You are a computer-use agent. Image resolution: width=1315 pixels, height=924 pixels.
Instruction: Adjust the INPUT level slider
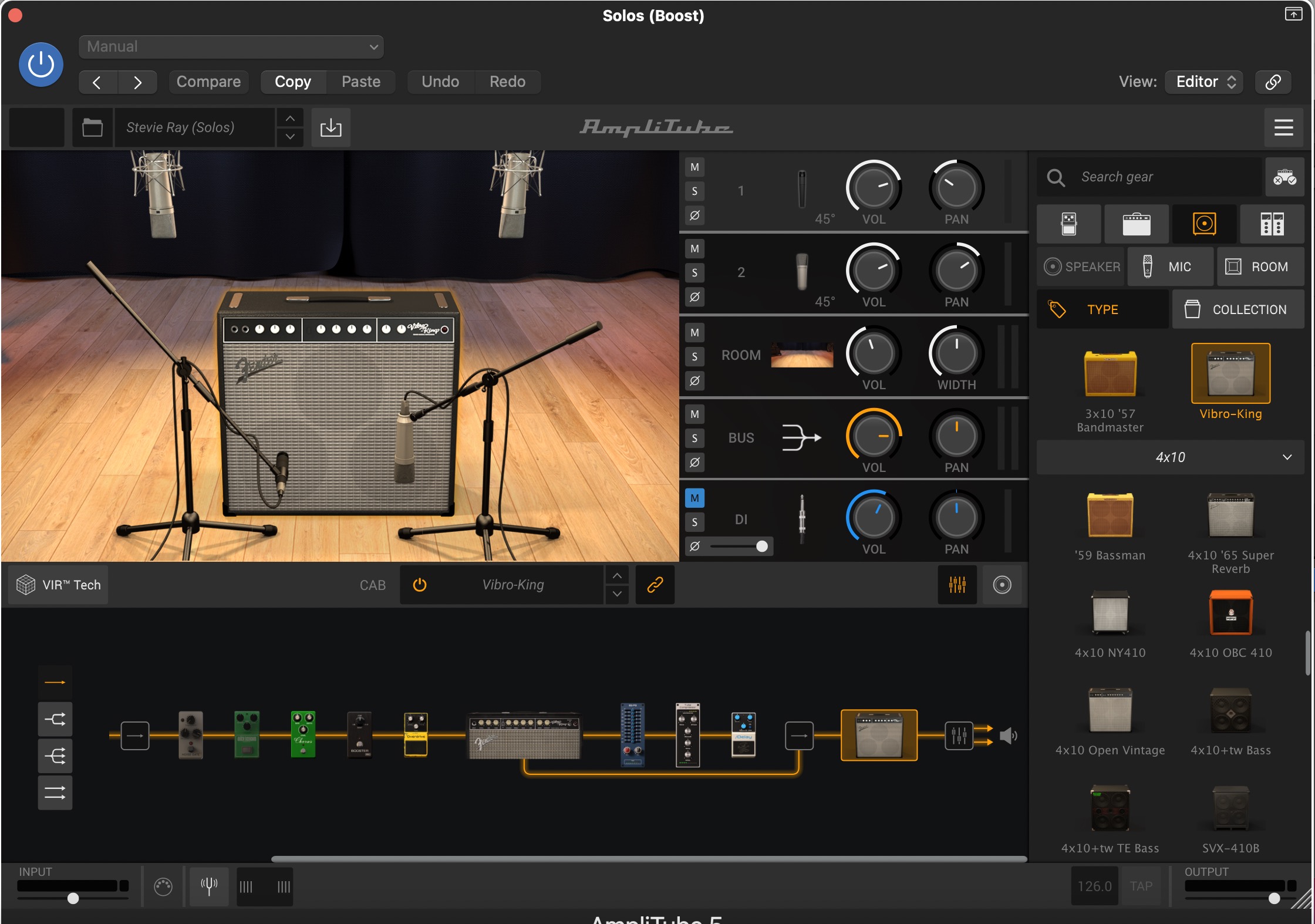[x=73, y=898]
